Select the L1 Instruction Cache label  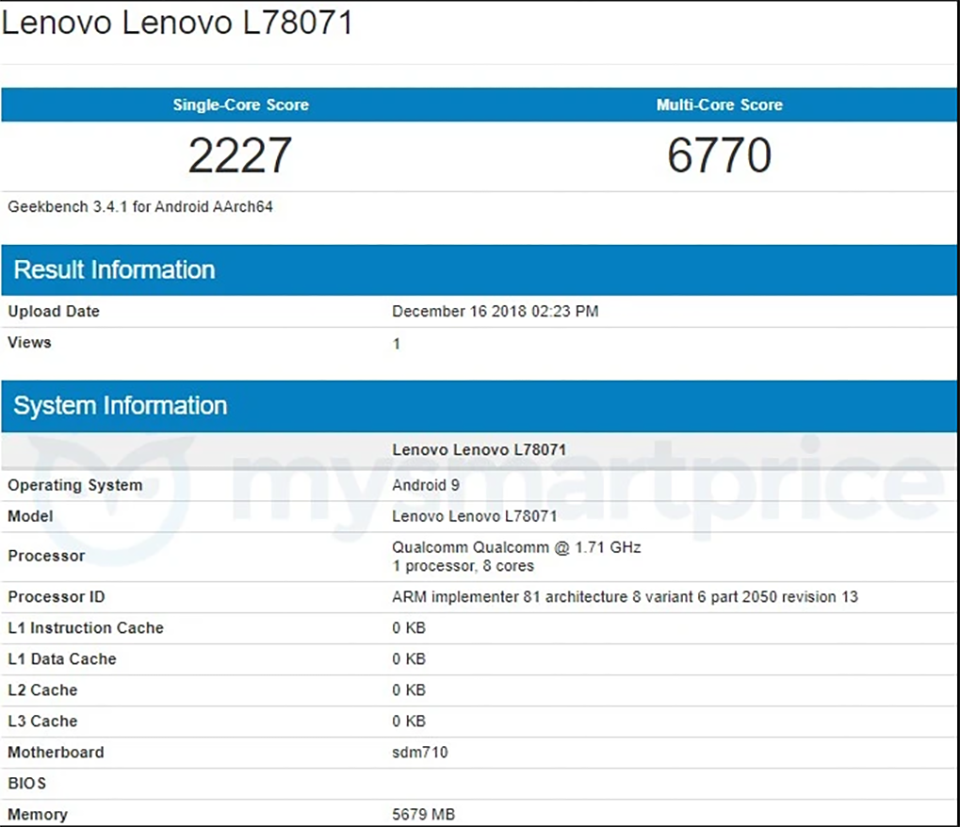(86, 628)
